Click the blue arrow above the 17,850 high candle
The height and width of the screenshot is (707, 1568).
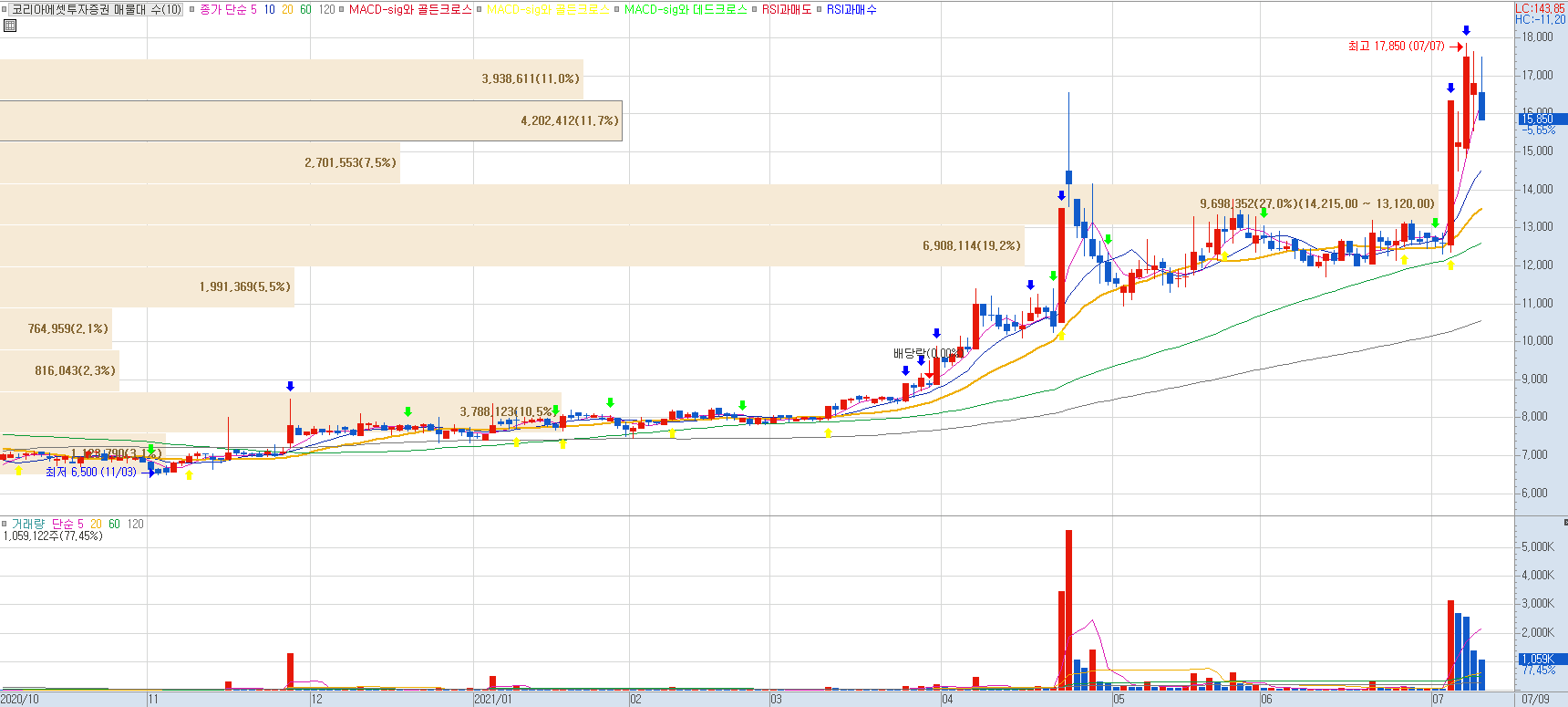(x=1466, y=31)
